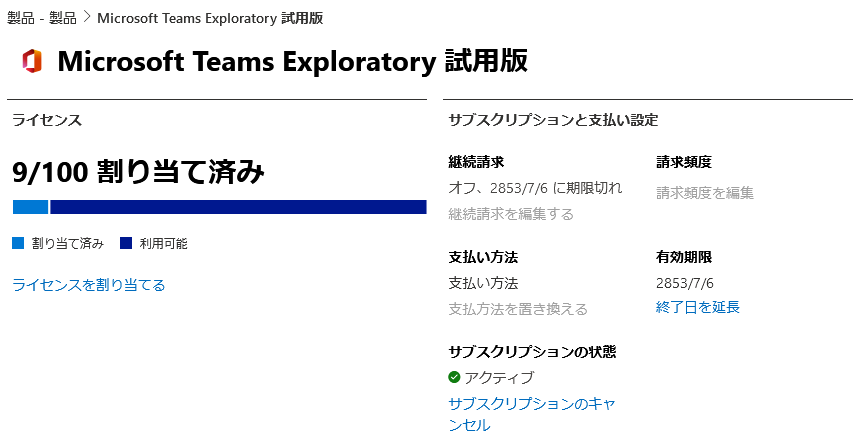853x445 pixels.
Task: Click the available portion of license bar
Action: click(238, 207)
